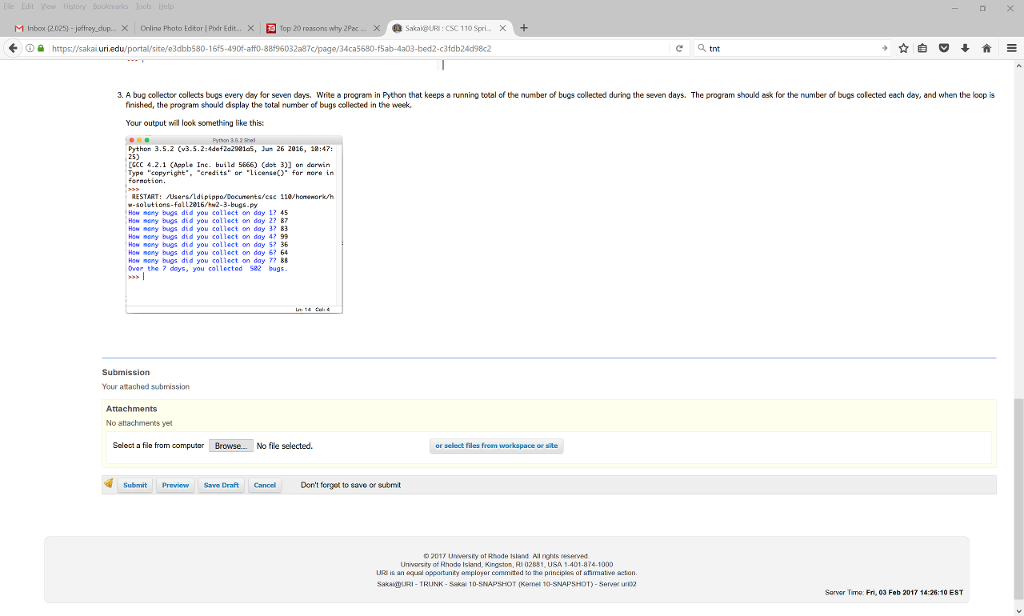Open the Bookmarks menu

point(110,6)
